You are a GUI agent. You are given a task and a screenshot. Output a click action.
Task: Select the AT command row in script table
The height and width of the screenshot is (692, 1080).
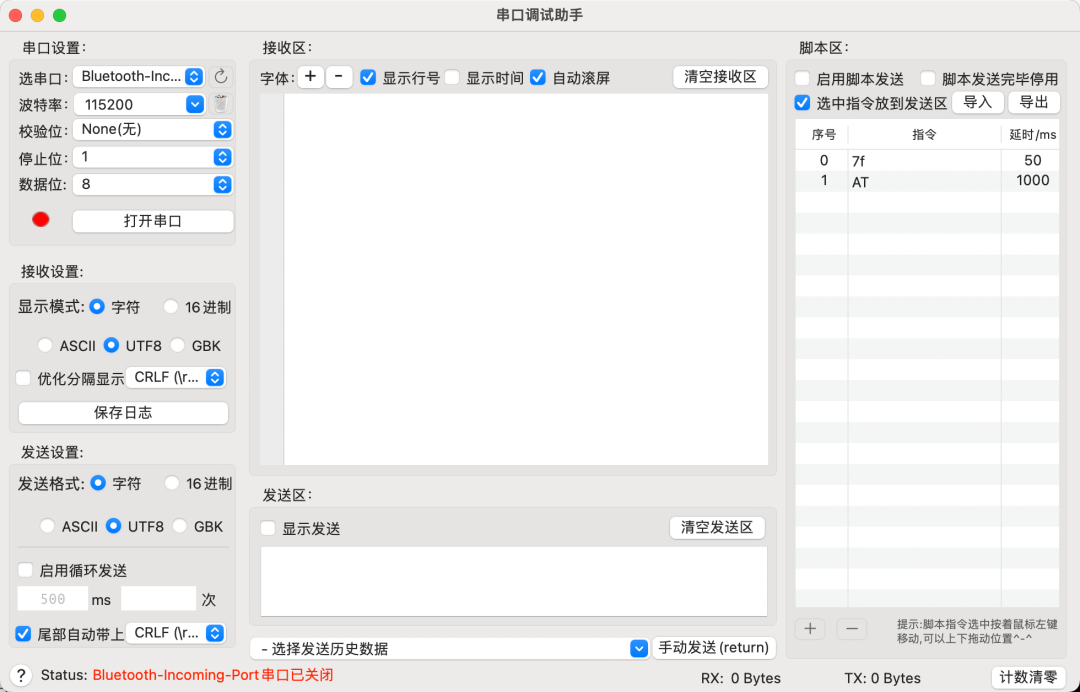(x=923, y=181)
